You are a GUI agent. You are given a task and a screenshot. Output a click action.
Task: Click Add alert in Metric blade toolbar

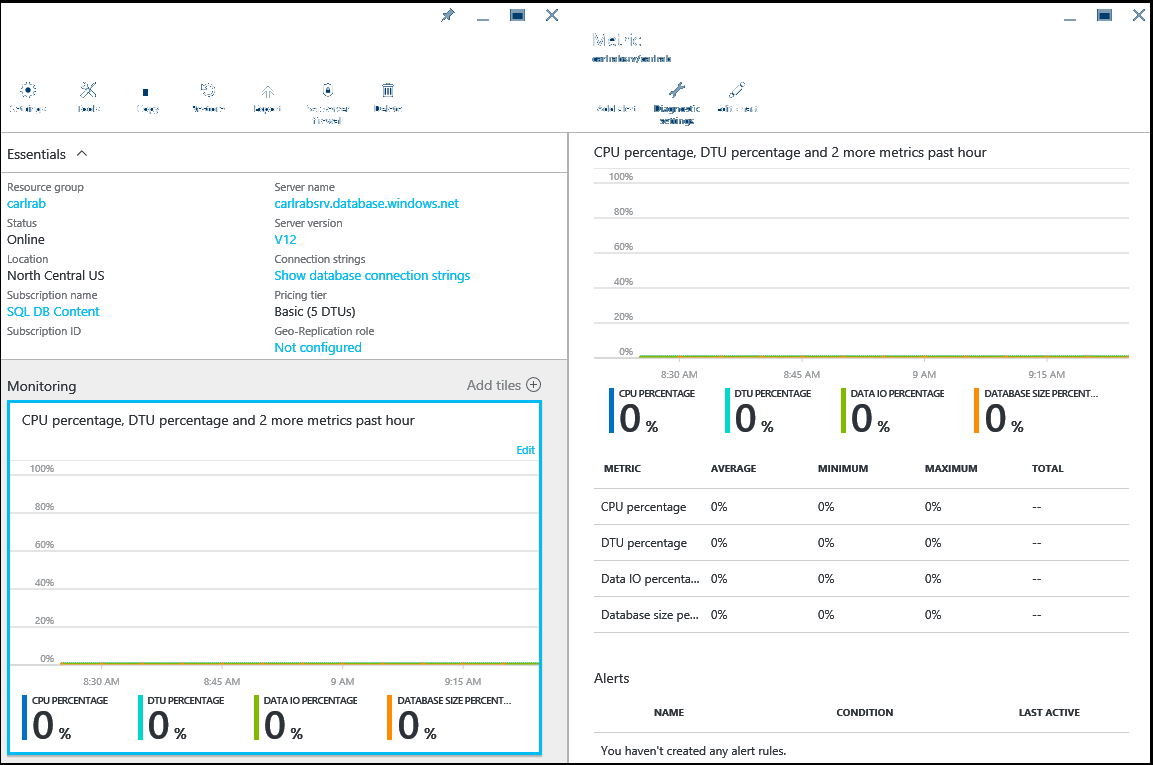click(616, 108)
